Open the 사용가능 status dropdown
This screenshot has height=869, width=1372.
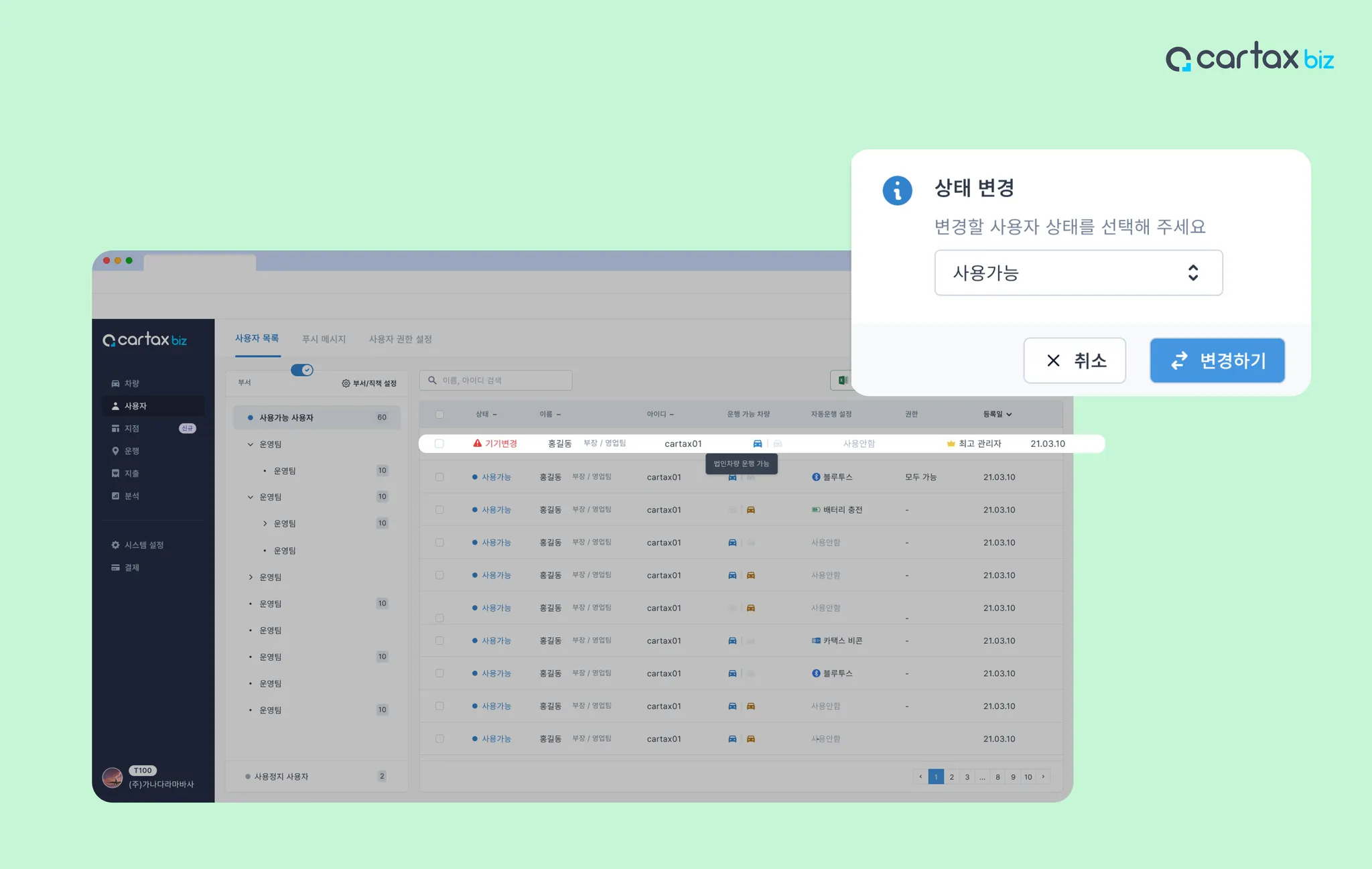tap(1078, 273)
